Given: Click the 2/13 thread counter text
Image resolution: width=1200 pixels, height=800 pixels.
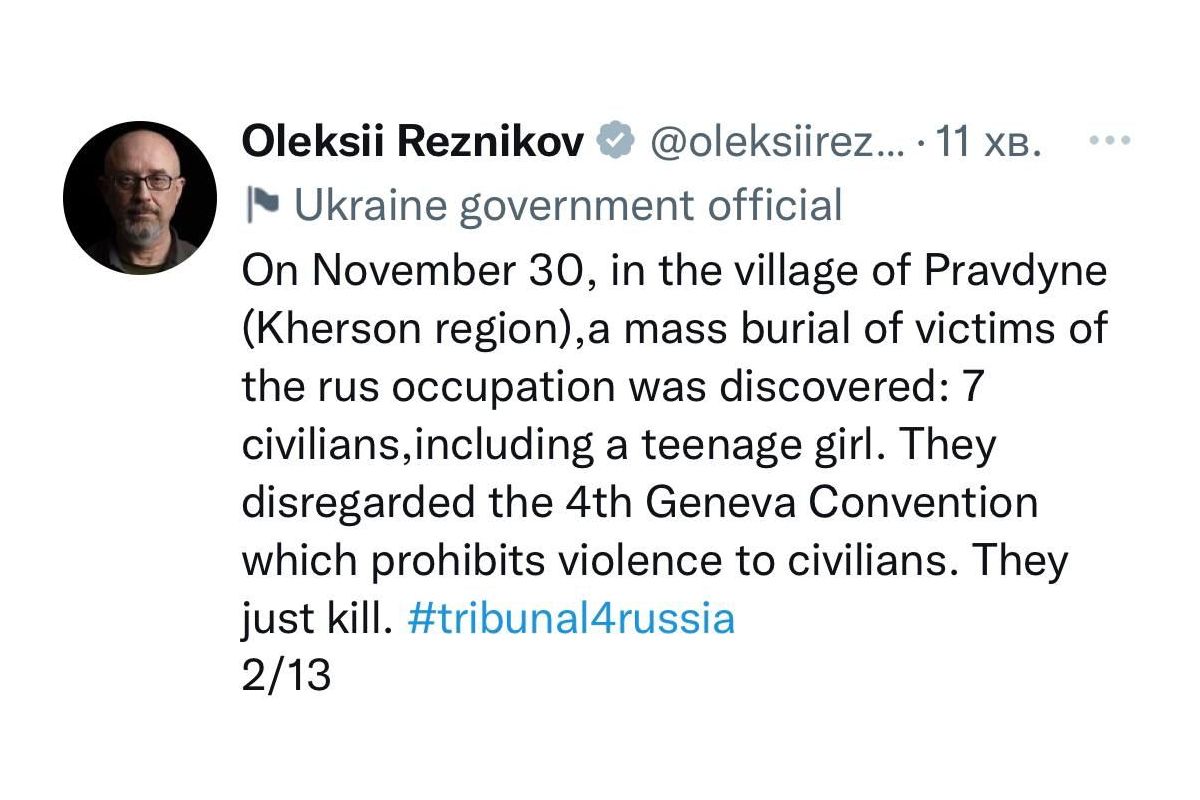Looking at the screenshot, I should [x=286, y=677].
